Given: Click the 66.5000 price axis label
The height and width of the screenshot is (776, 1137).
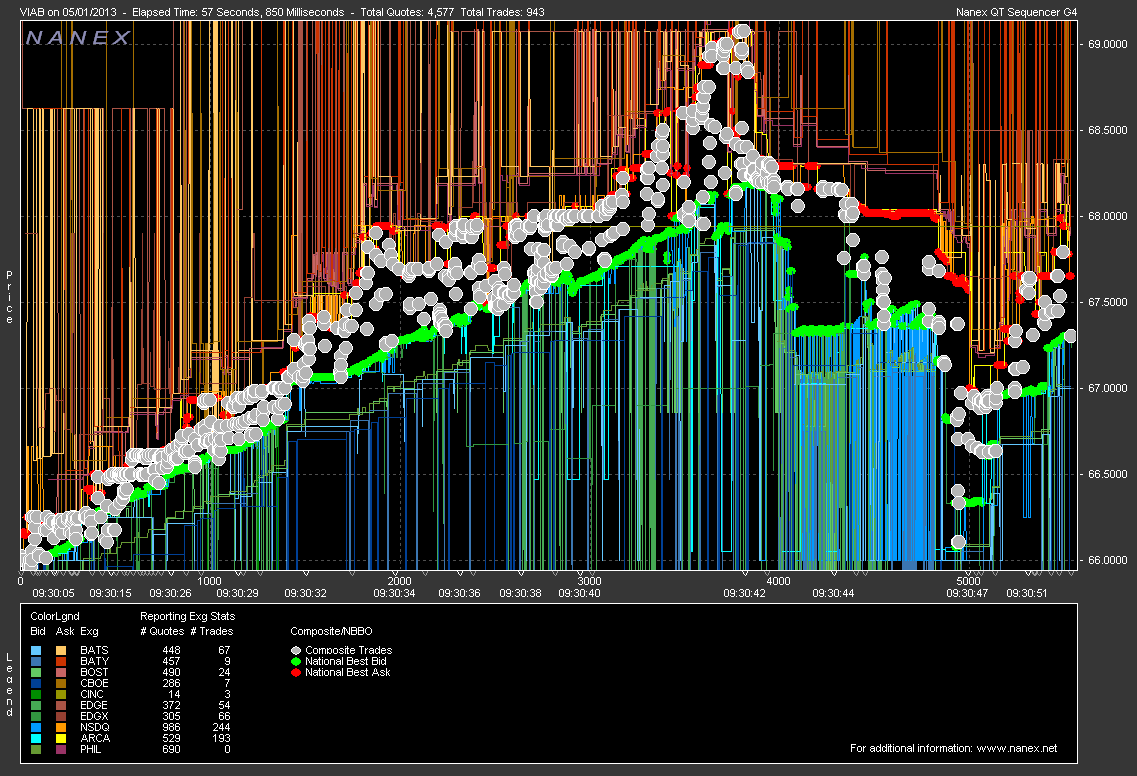Looking at the screenshot, I should (x=1107, y=474).
